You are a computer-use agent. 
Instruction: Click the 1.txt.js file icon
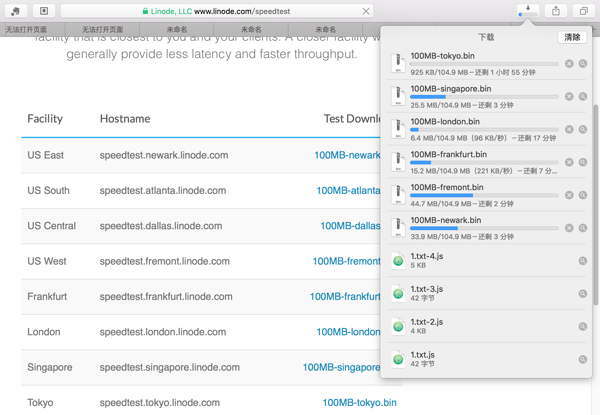click(398, 359)
